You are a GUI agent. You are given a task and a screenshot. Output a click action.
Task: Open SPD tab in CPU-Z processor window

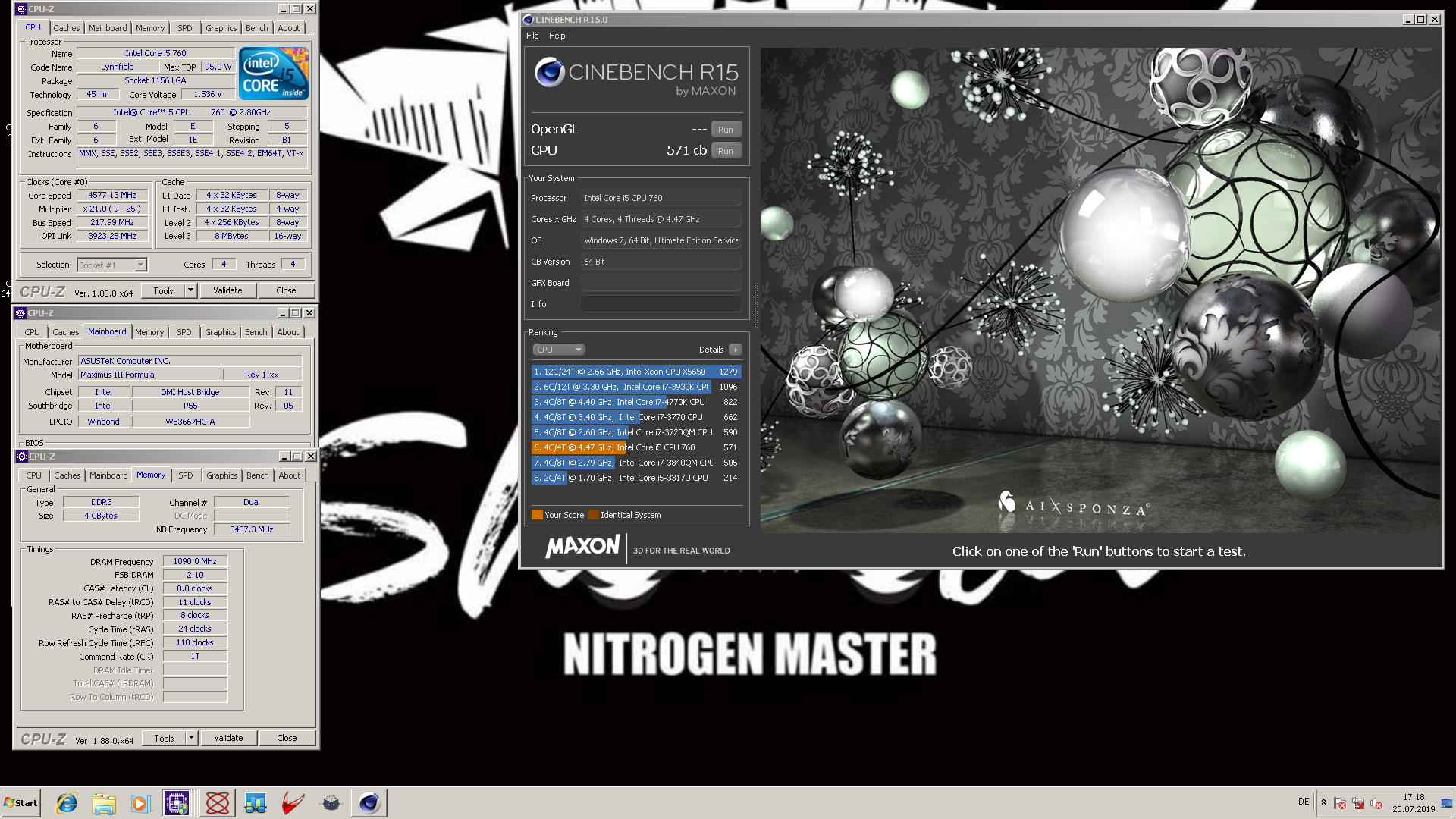coord(185,28)
